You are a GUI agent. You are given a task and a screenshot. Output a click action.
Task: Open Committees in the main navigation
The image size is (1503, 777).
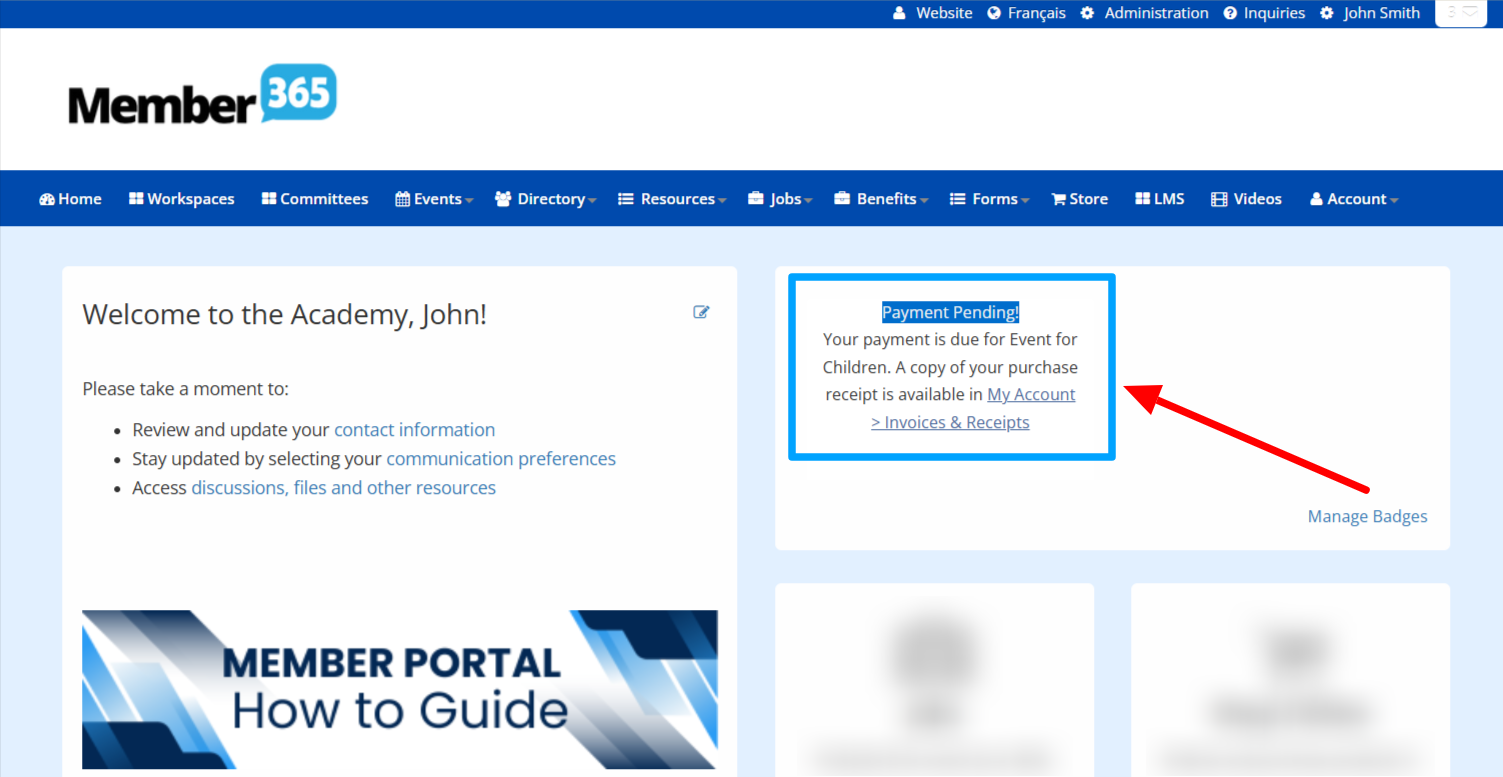coord(315,199)
